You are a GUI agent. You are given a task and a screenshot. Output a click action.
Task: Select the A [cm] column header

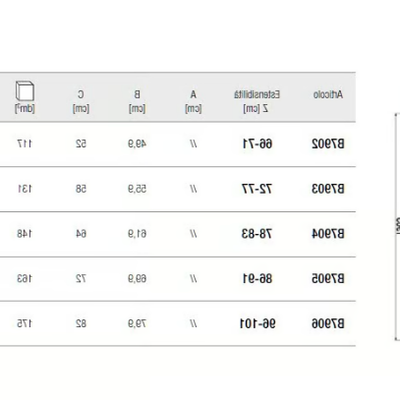click(193, 101)
